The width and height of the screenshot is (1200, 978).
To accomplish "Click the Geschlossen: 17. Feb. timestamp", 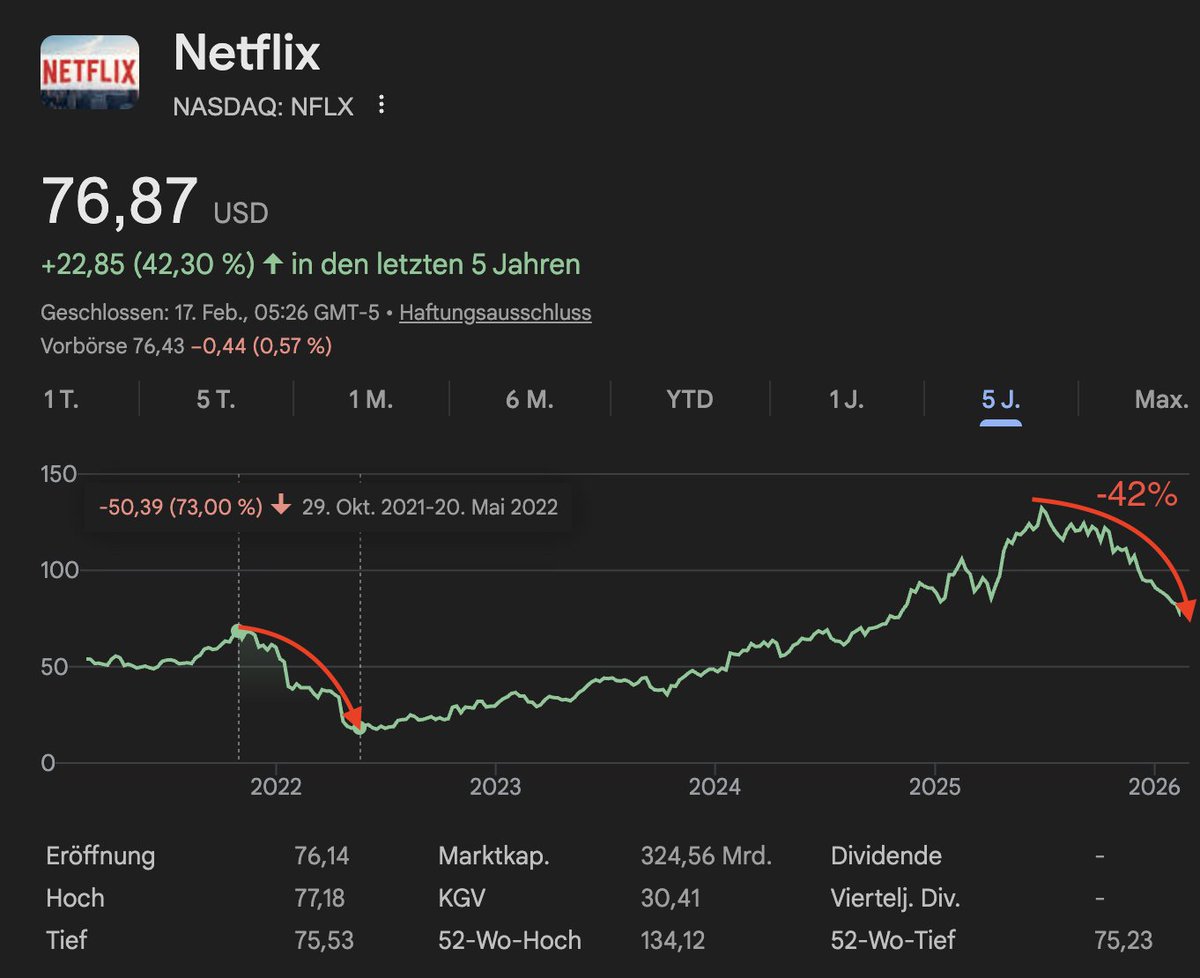I will point(209,313).
